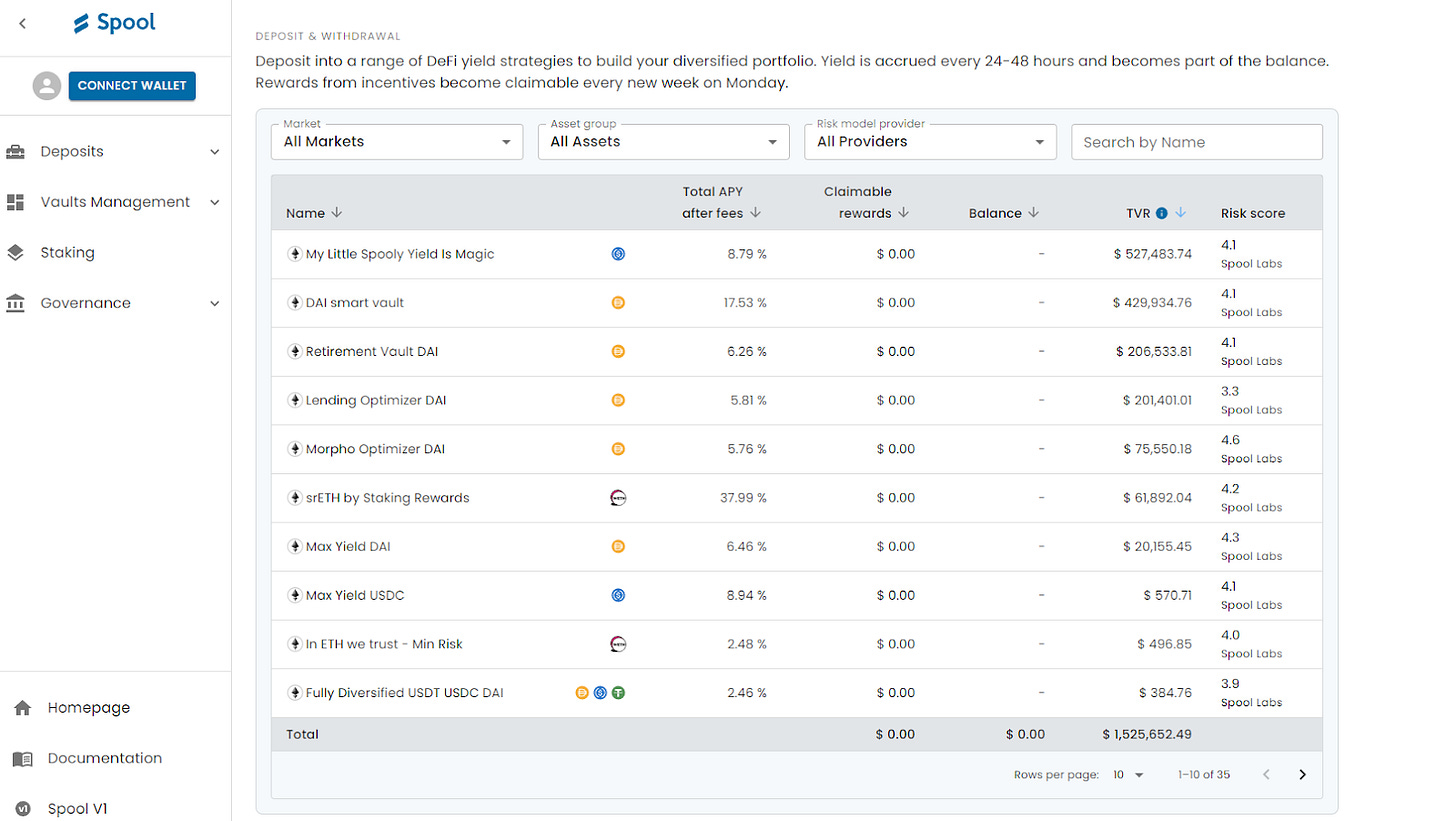Click the user avatar icon

pyautogui.click(x=46, y=86)
